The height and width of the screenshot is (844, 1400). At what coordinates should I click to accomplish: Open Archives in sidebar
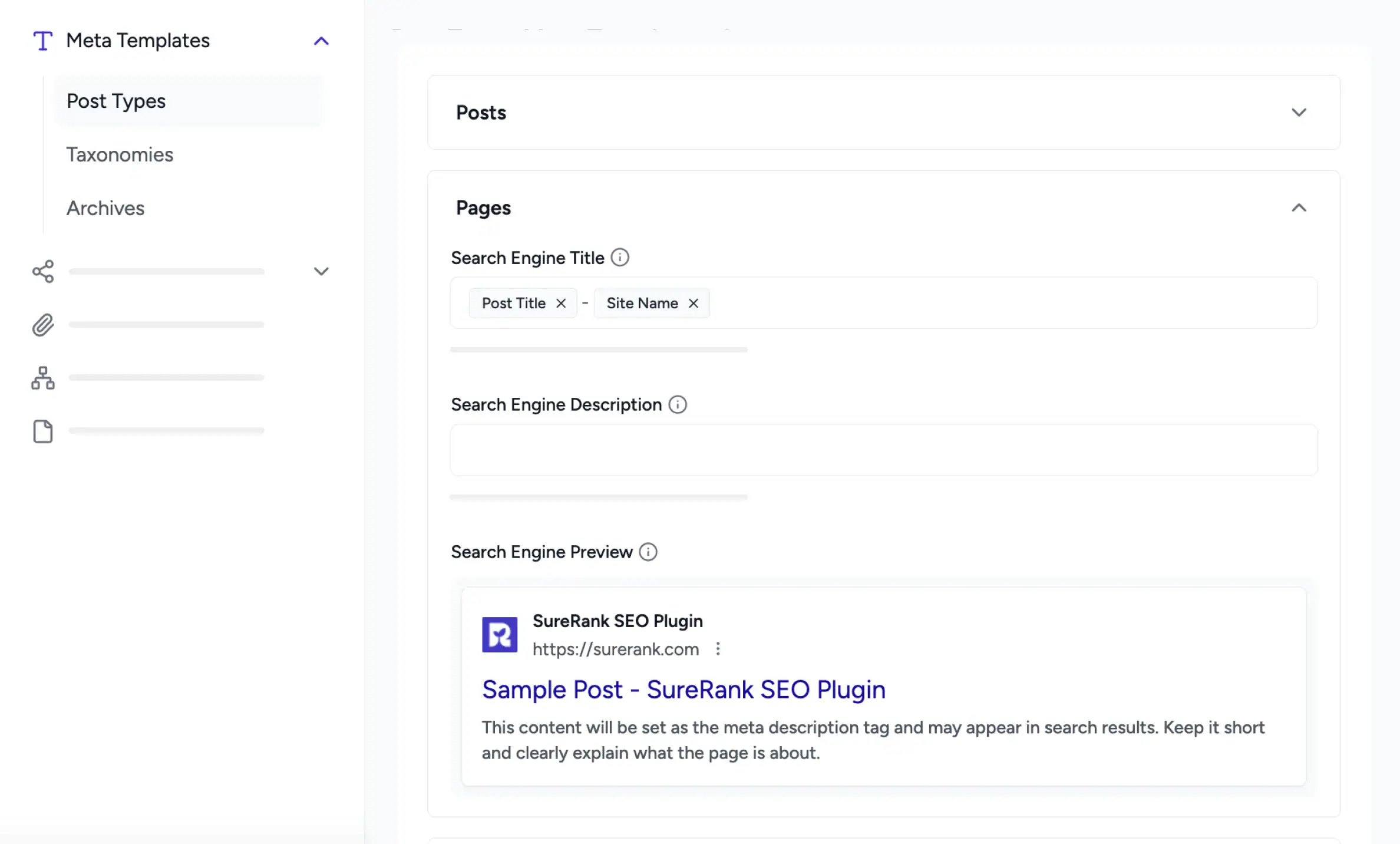tap(105, 208)
